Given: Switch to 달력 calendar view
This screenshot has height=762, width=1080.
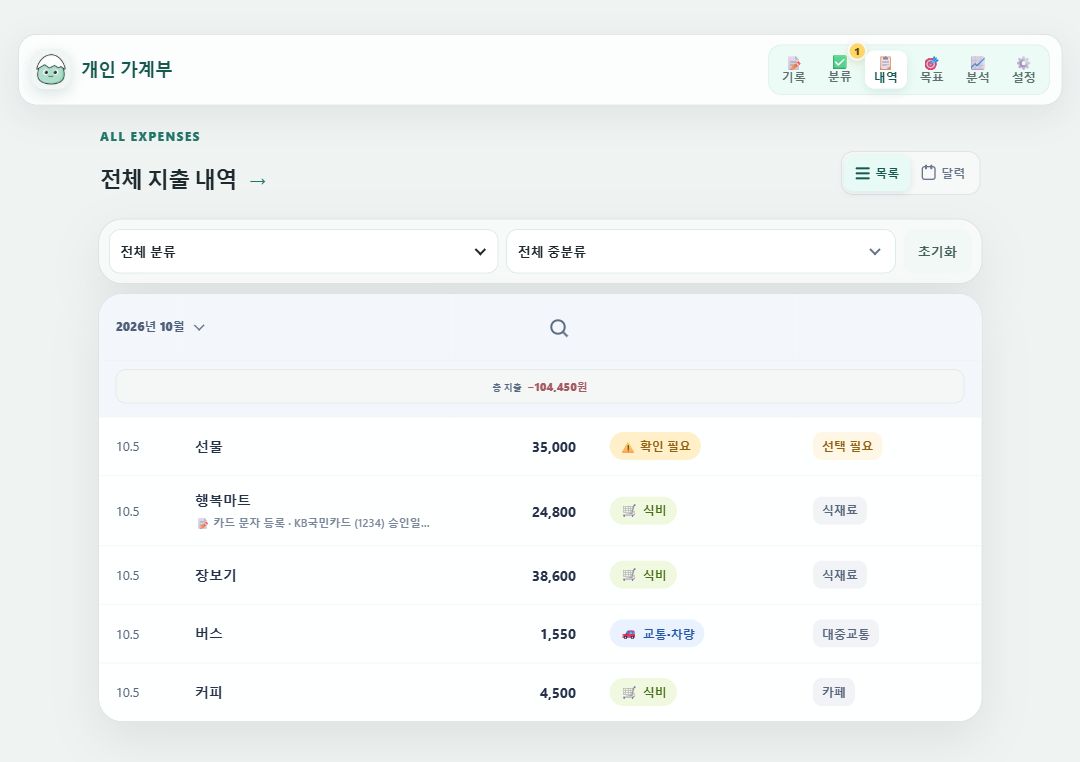Looking at the screenshot, I should [x=943, y=173].
